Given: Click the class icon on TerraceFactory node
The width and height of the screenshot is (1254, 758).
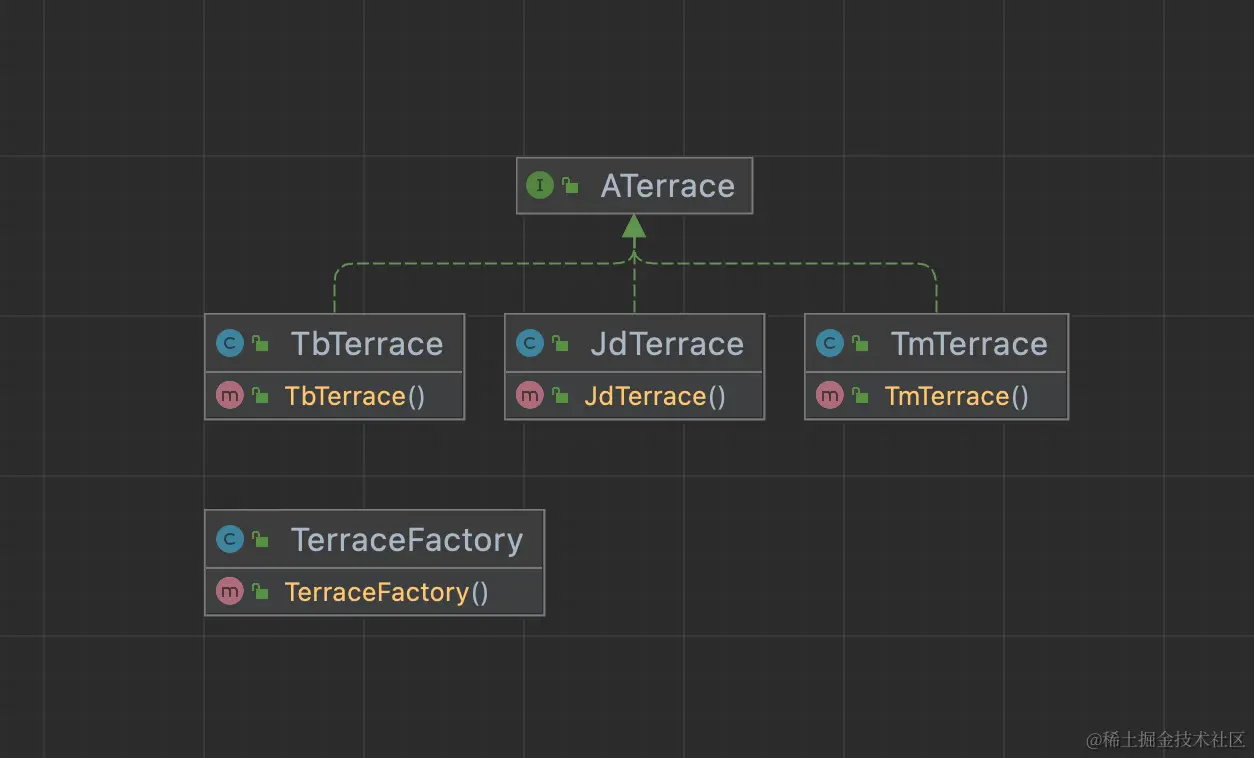Looking at the screenshot, I should pyautogui.click(x=229, y=540).
